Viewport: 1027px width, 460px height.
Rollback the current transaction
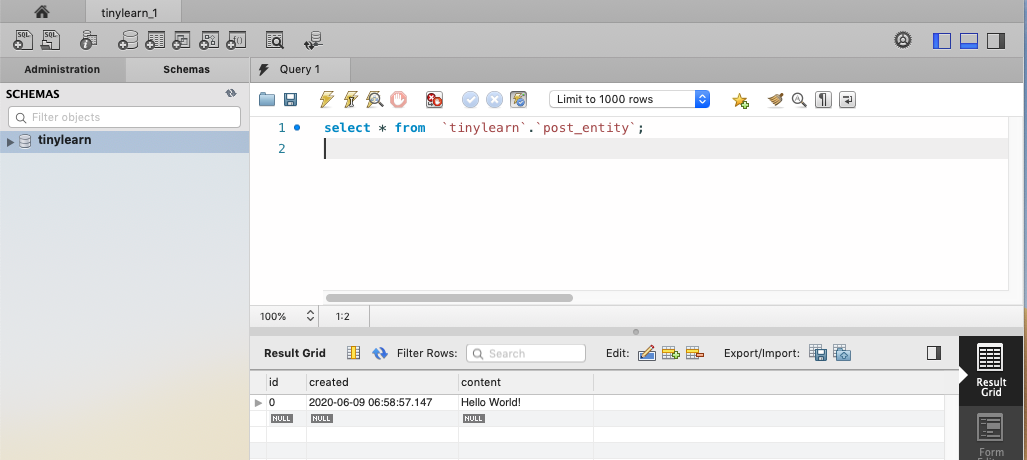(495, 100)
